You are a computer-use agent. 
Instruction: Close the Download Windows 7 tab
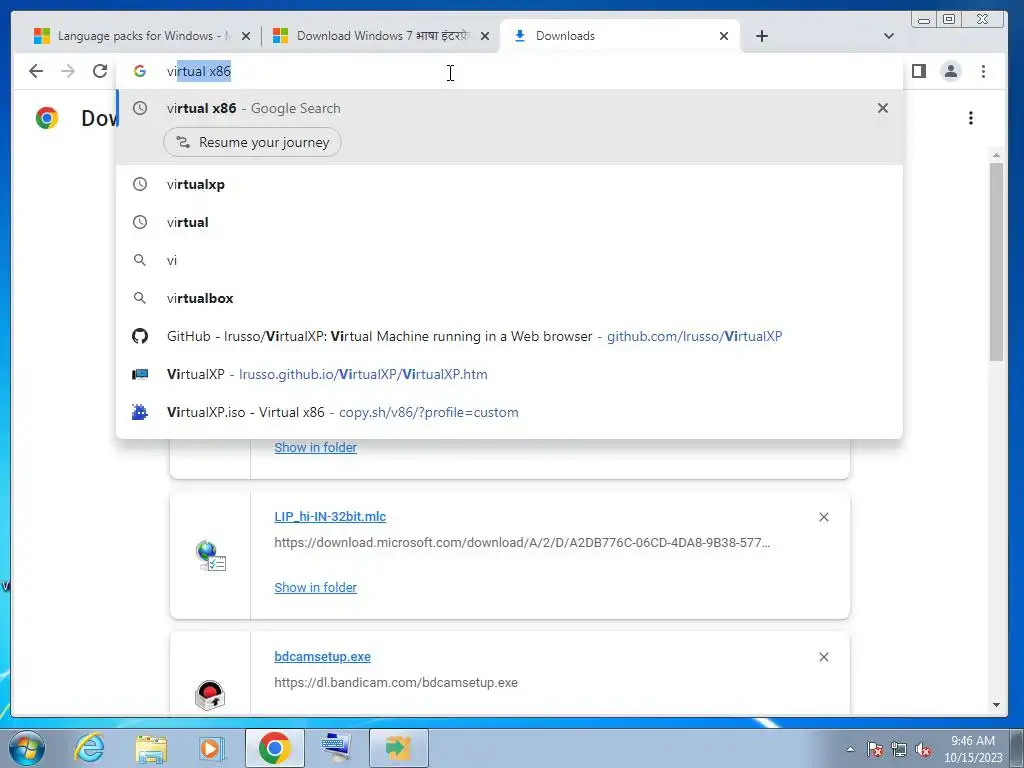(485, 36)
